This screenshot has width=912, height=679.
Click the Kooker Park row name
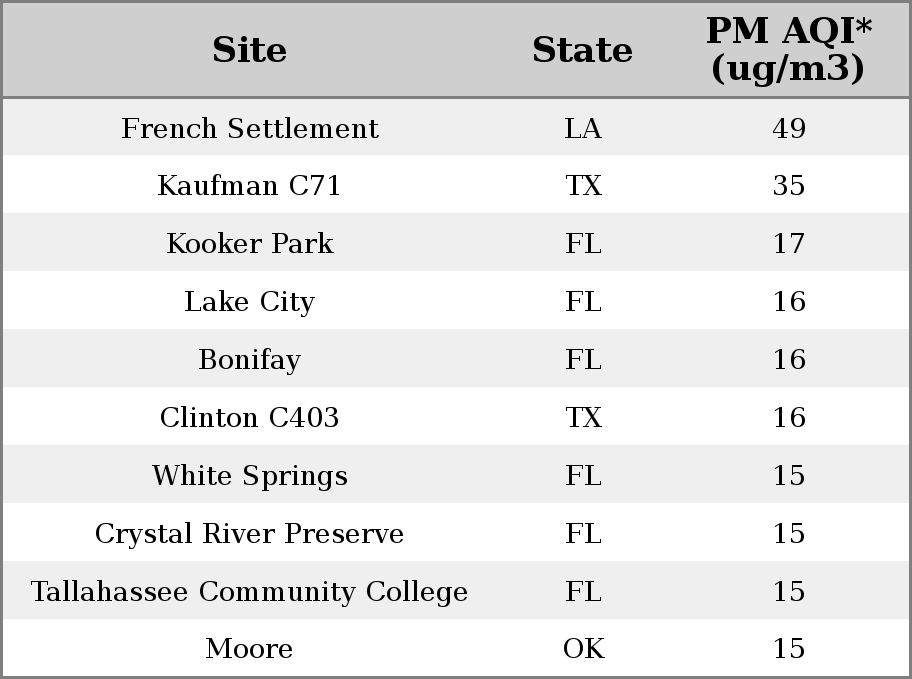click(250, 243)
